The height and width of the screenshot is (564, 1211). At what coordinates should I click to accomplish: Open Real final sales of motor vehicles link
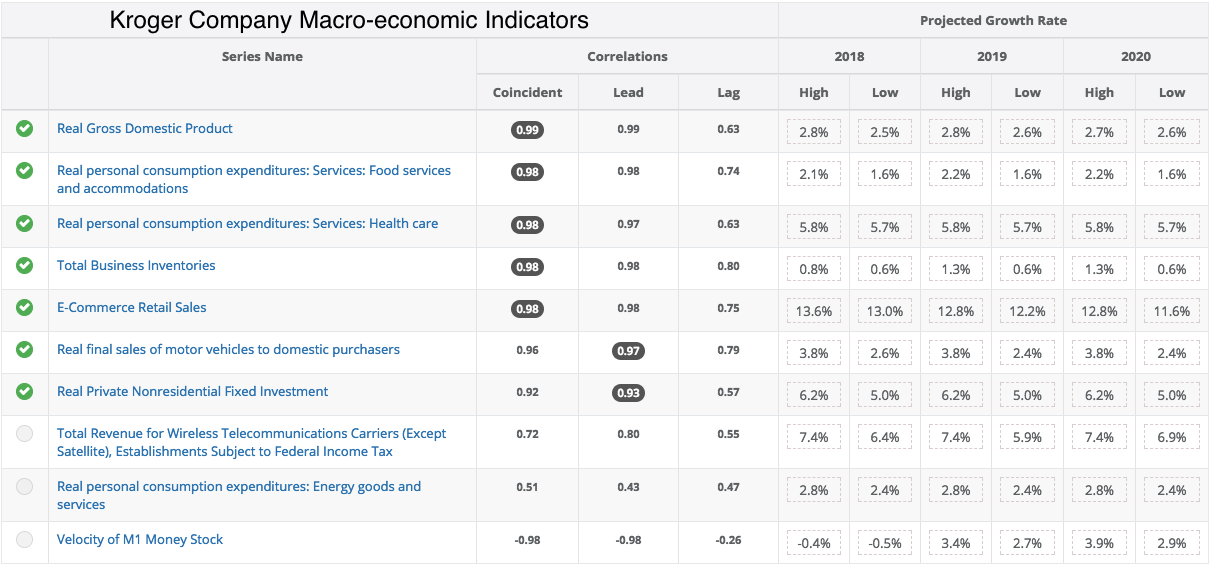tap(228, 349)
